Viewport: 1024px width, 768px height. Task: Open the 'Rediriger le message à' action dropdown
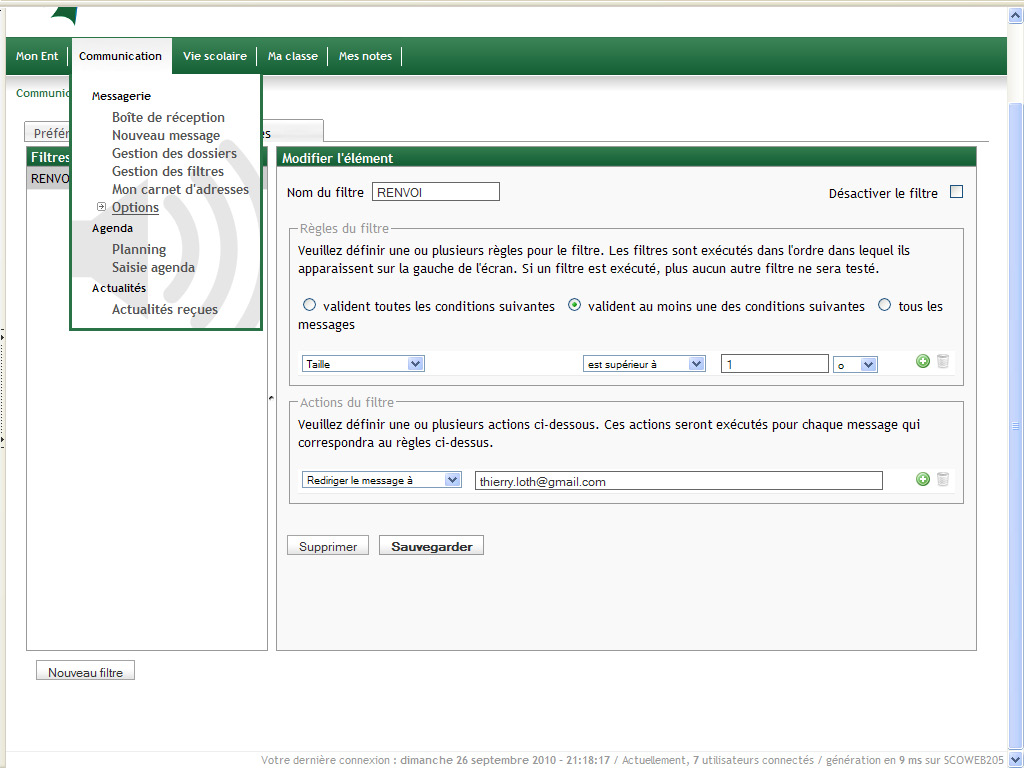[x=381, y=480]
